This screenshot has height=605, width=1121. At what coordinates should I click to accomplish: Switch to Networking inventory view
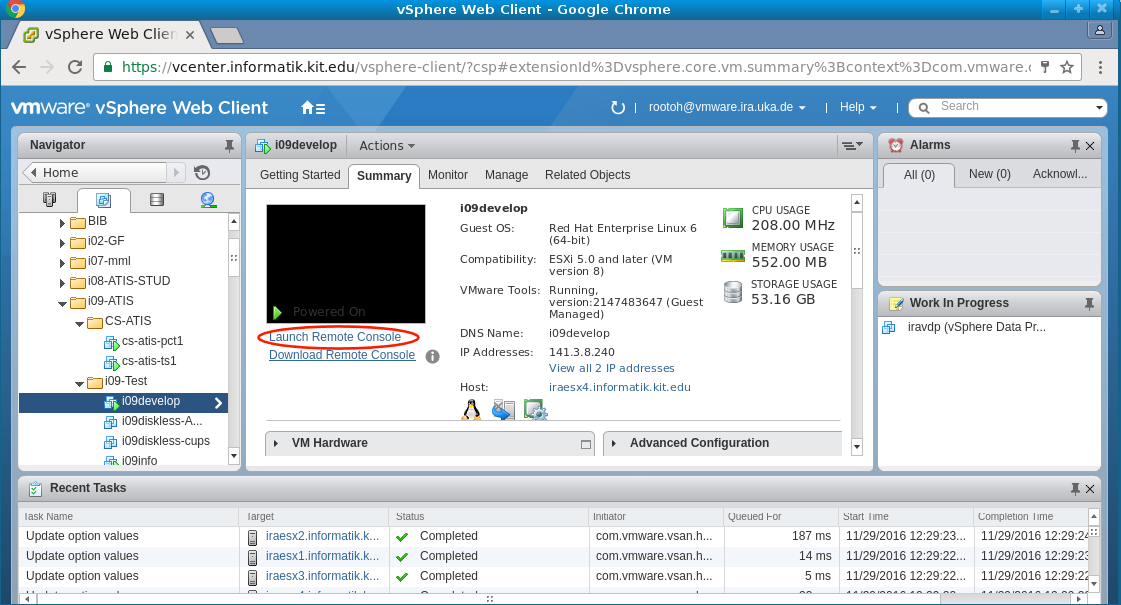208,200
